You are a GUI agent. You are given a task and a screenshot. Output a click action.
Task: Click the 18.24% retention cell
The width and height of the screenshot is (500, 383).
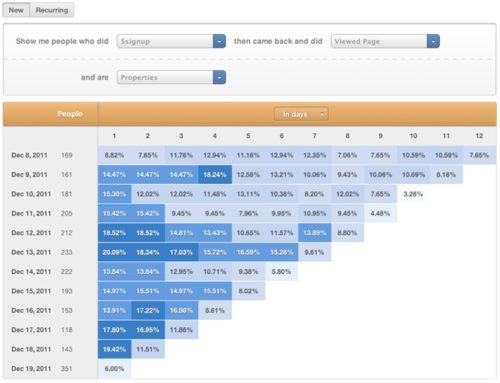tap(215, 175)
